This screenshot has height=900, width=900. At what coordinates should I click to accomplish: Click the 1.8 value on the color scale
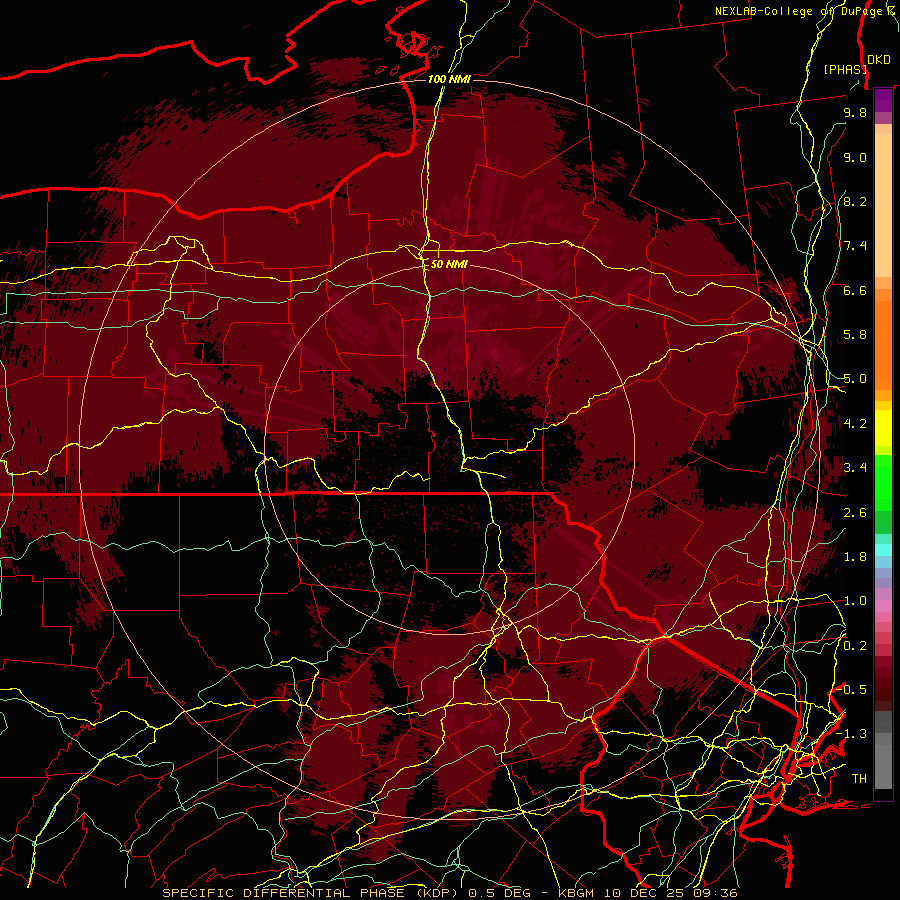point(855,557)
